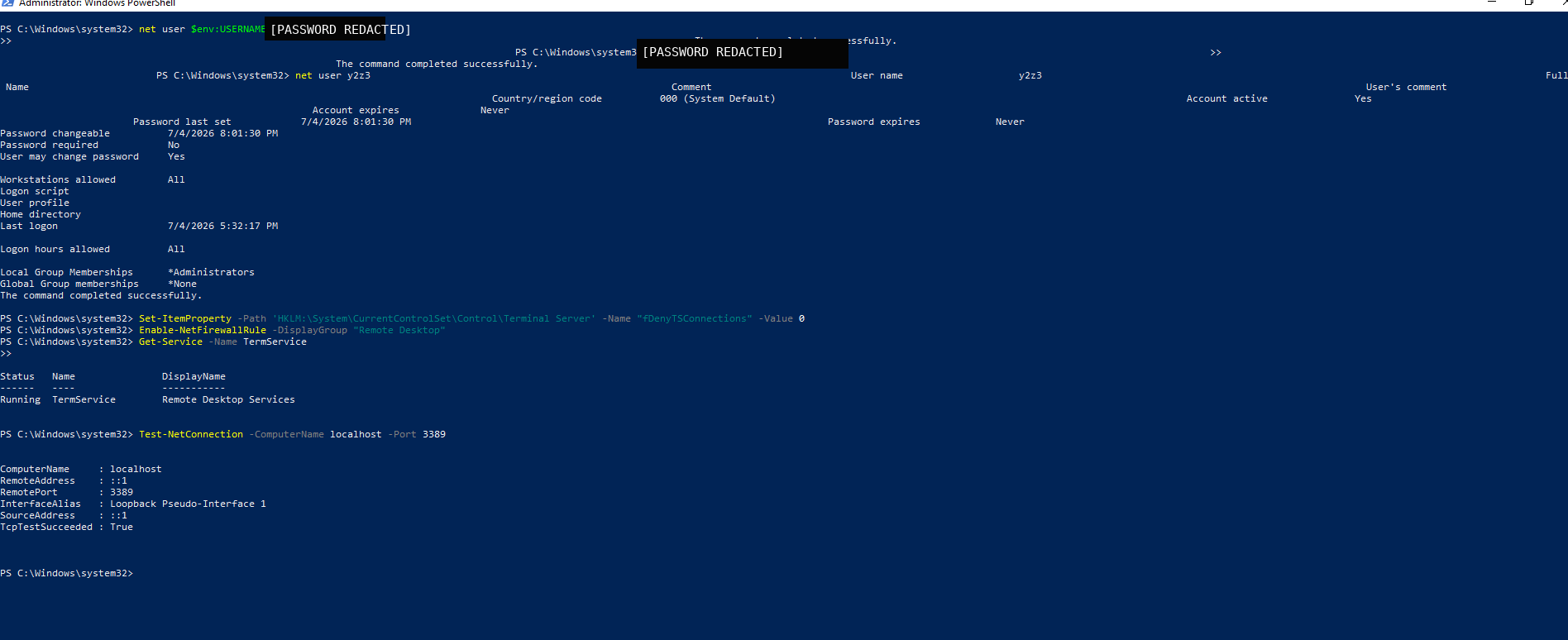Click the 'SourceAddress' result label
Image resolution: width=1568 pixels, height=640 pixels.
point(37,515)
